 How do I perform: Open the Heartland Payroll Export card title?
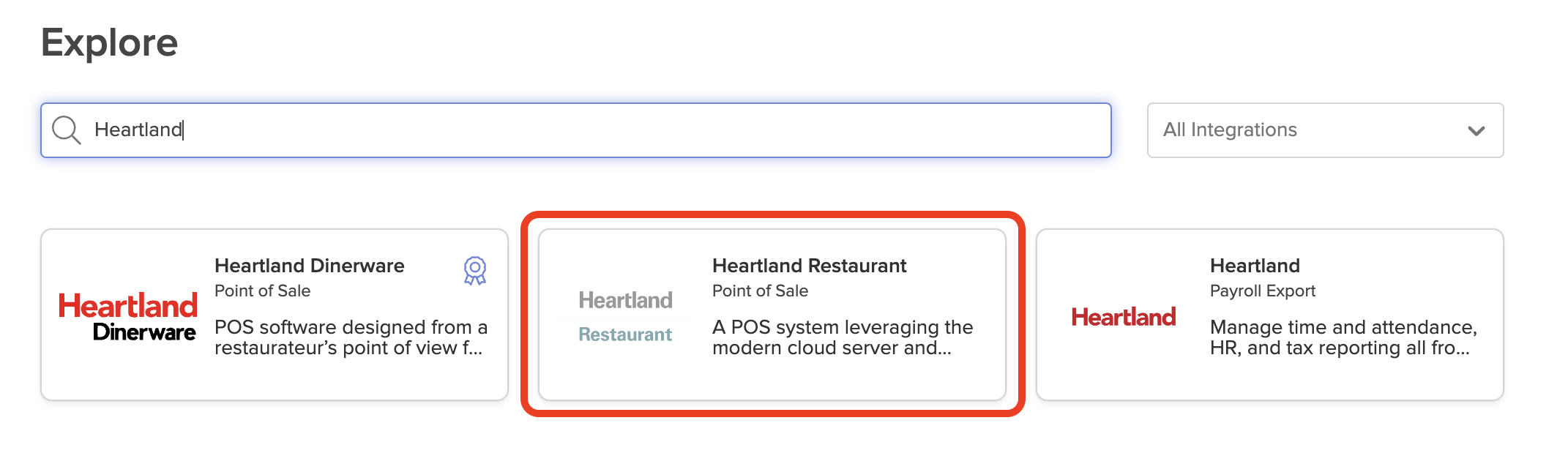tap(1255, 266)
